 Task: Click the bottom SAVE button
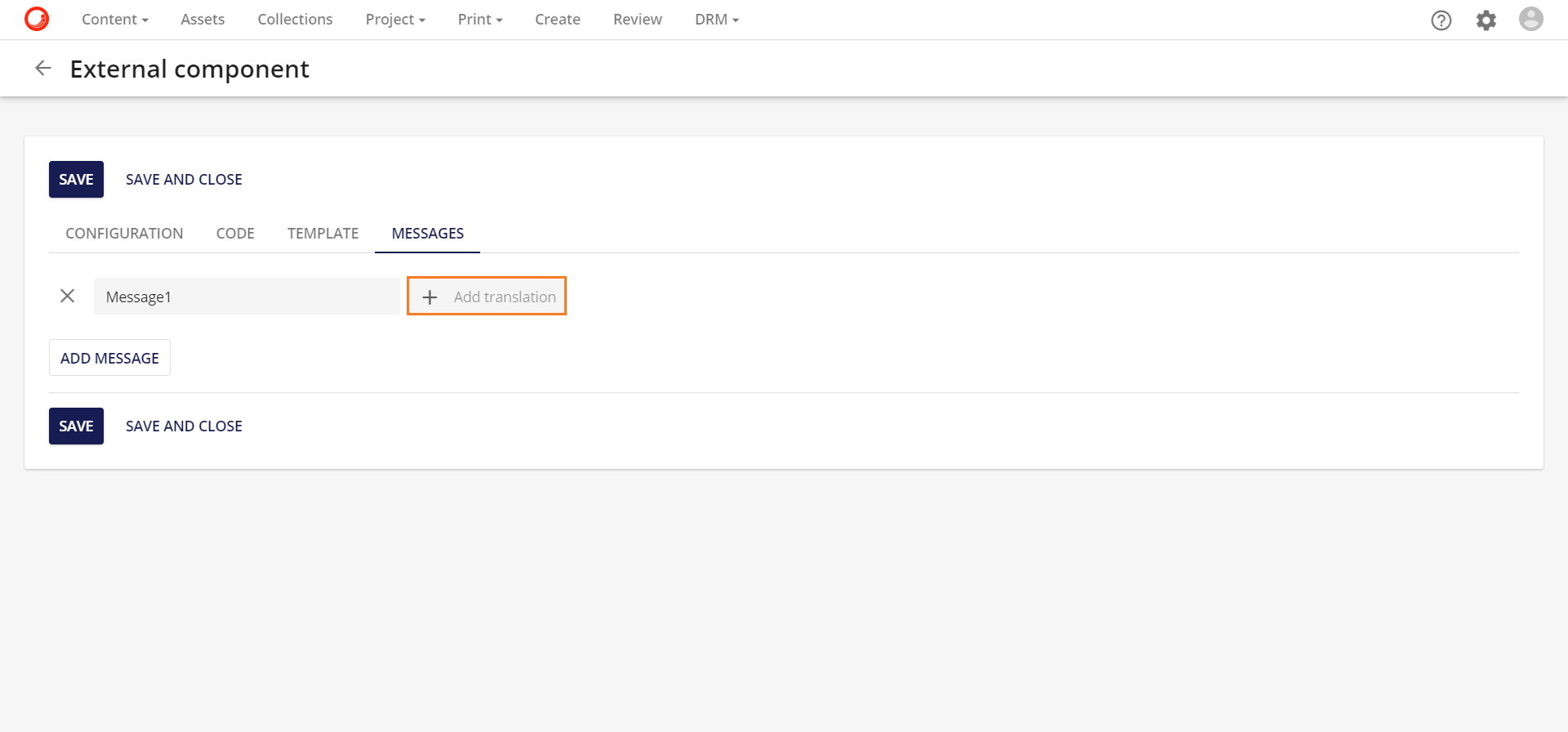pyautogui.click(x=76, y=426)
